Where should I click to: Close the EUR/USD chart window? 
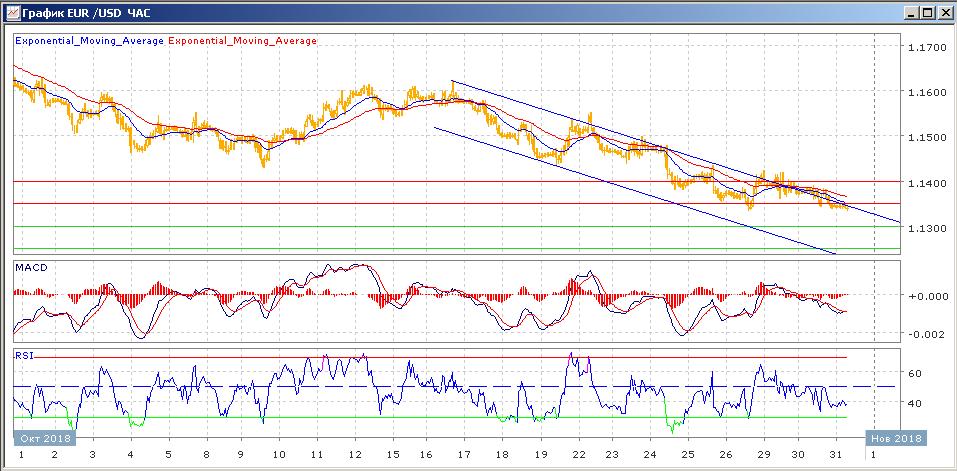[943, 13]
